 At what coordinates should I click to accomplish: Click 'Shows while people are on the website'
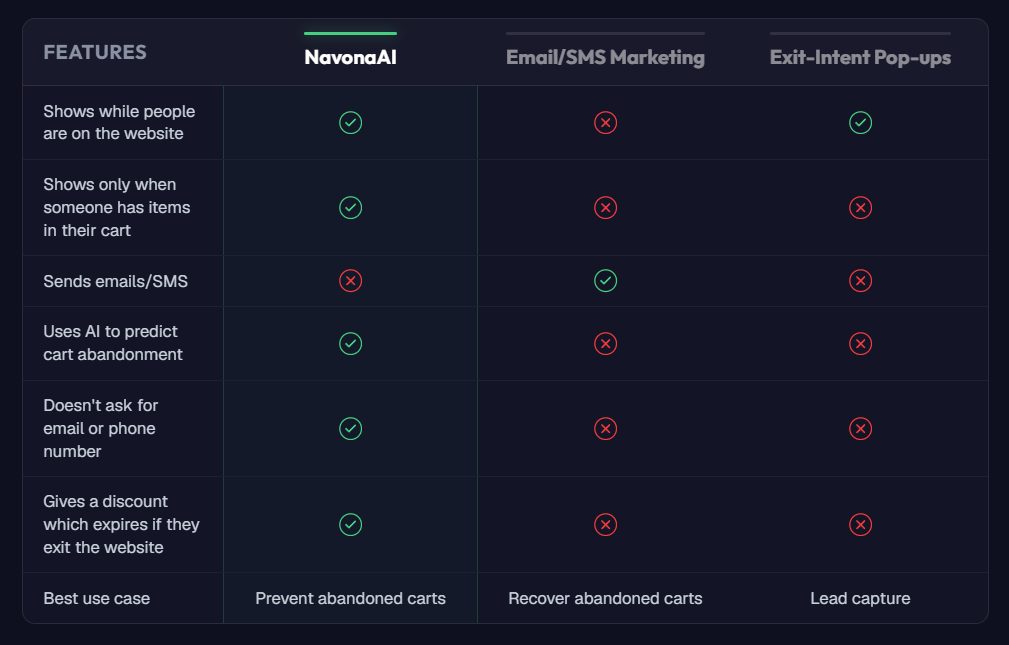point(119,122)
